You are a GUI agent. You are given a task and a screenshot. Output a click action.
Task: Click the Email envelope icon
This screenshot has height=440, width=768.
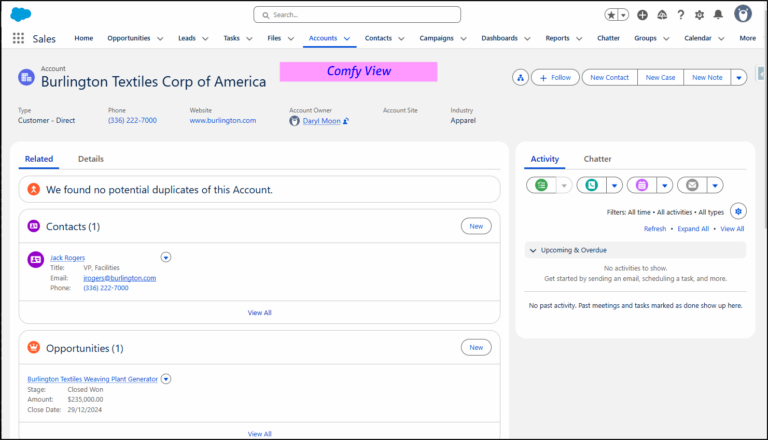[692, 185]
